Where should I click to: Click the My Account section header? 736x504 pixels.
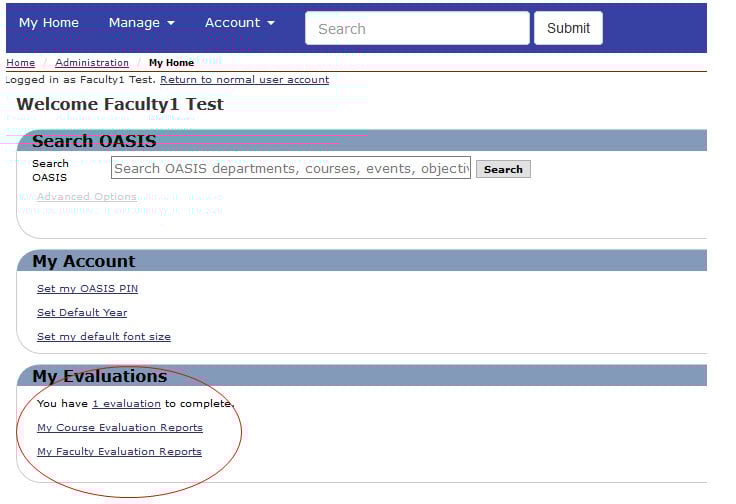[84, 261]
